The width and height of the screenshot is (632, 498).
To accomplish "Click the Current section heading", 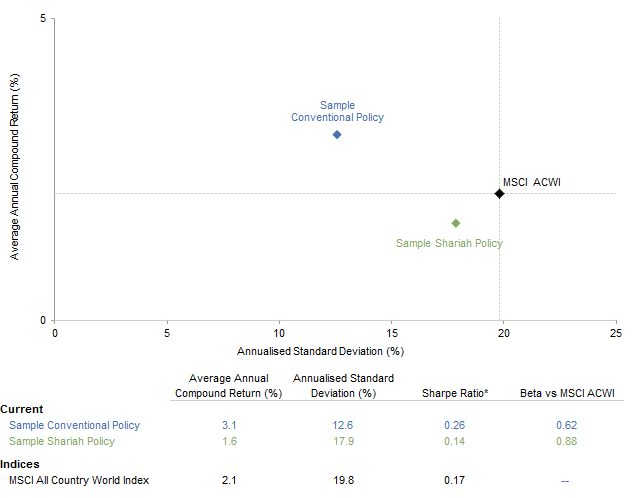I will (21, 409).
